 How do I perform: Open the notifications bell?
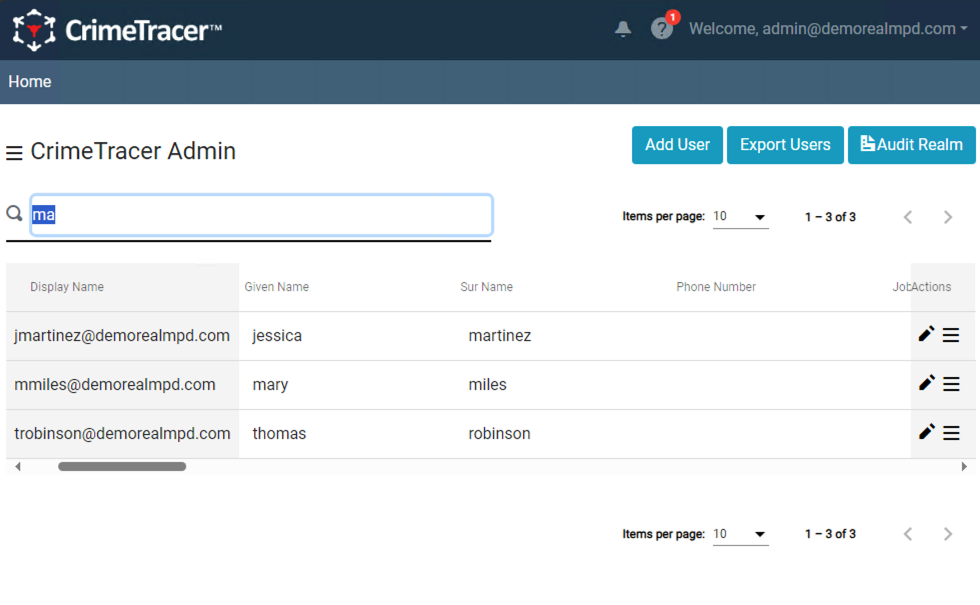[x=622, y=29]
